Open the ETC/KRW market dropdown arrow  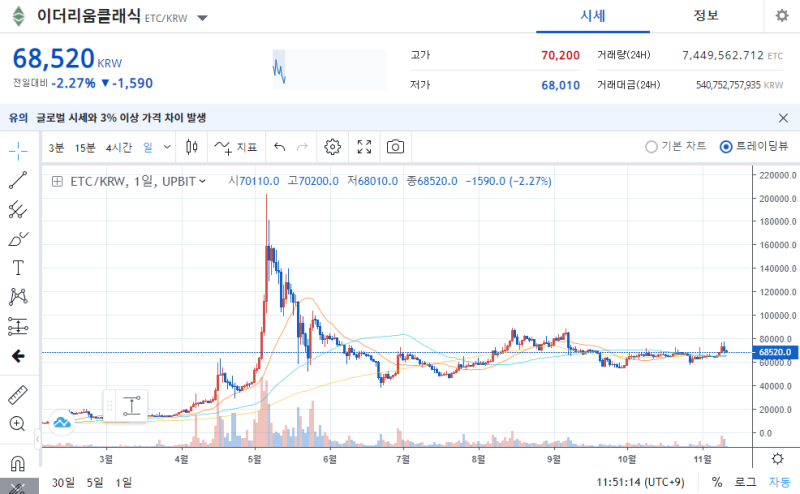(x=203, y=18)
